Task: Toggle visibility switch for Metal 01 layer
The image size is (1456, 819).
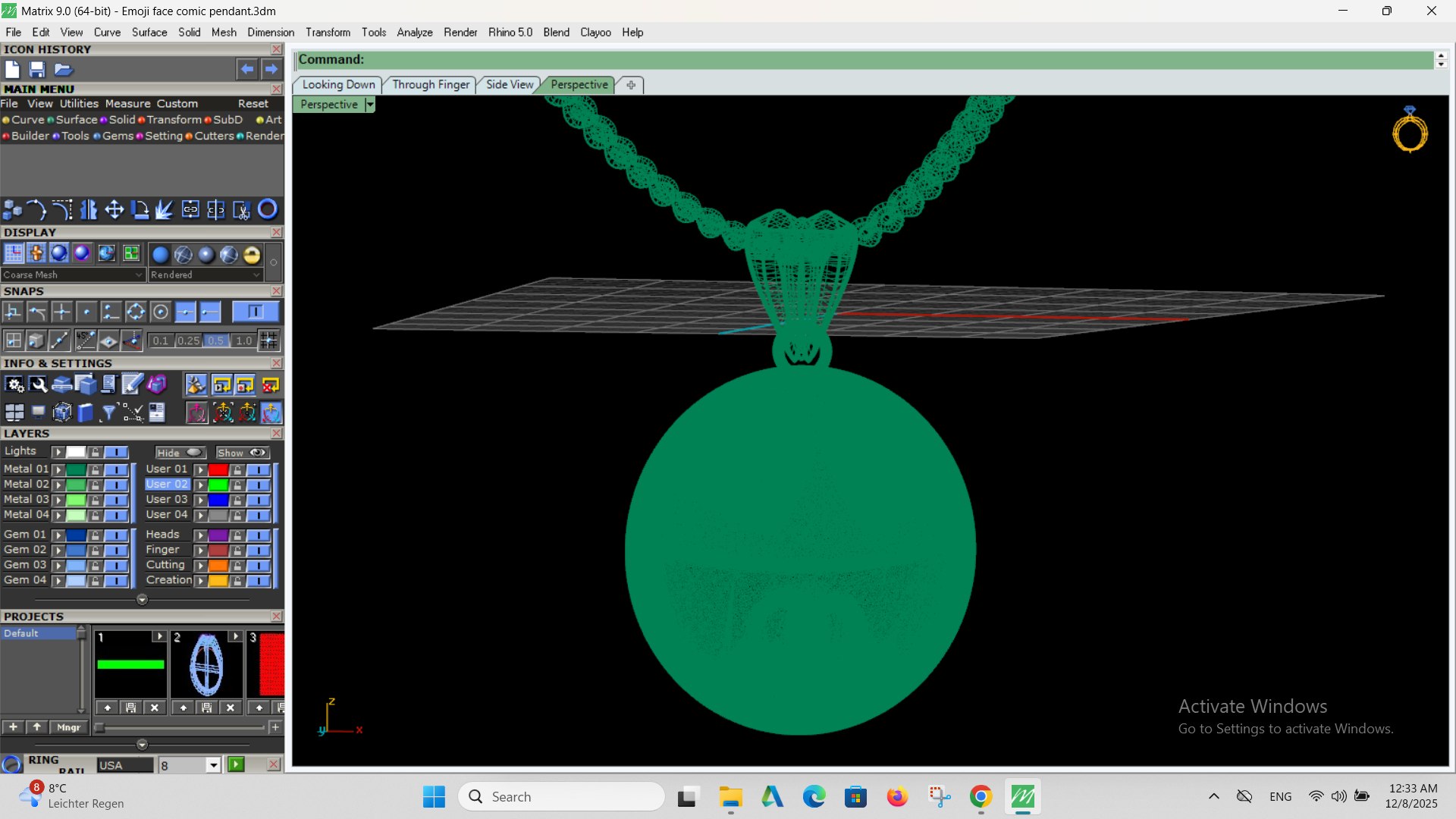Action: [x=116, y=469]
